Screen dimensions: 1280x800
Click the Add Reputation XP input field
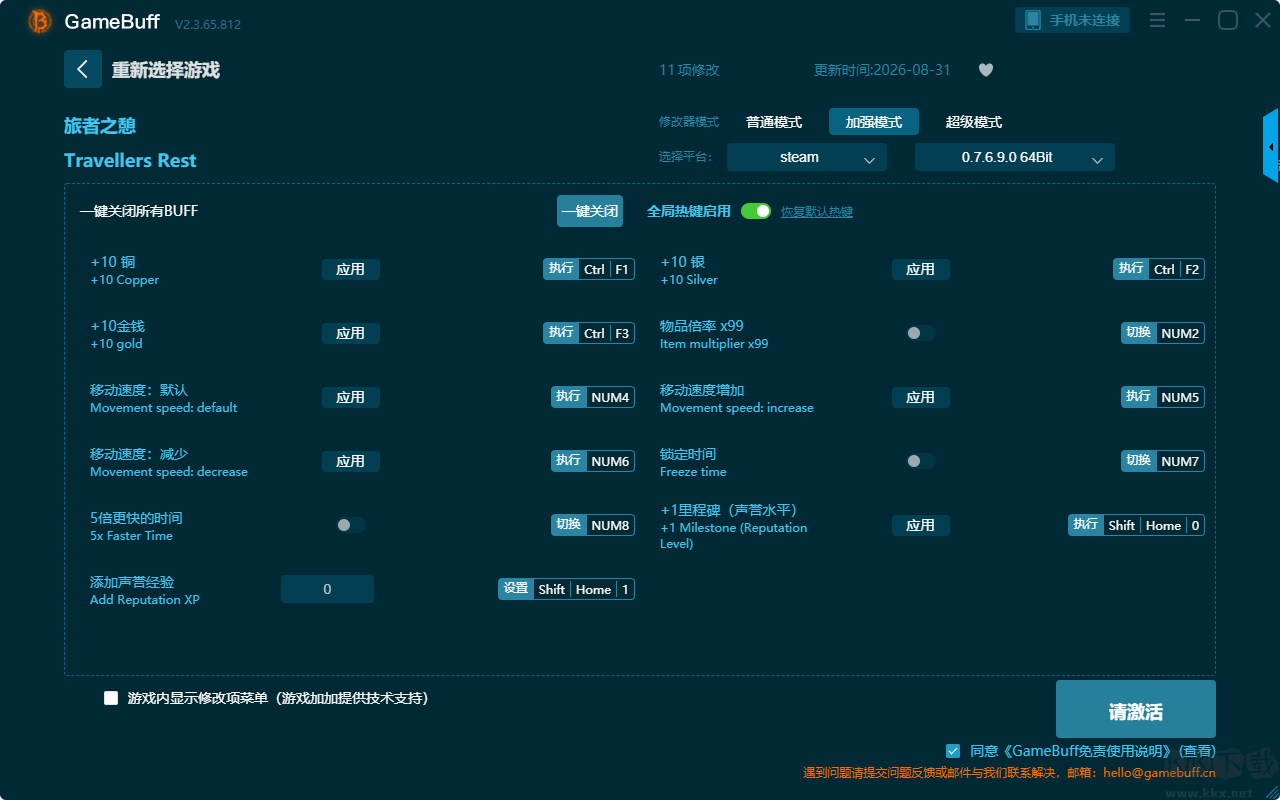(x=327, y=589)
